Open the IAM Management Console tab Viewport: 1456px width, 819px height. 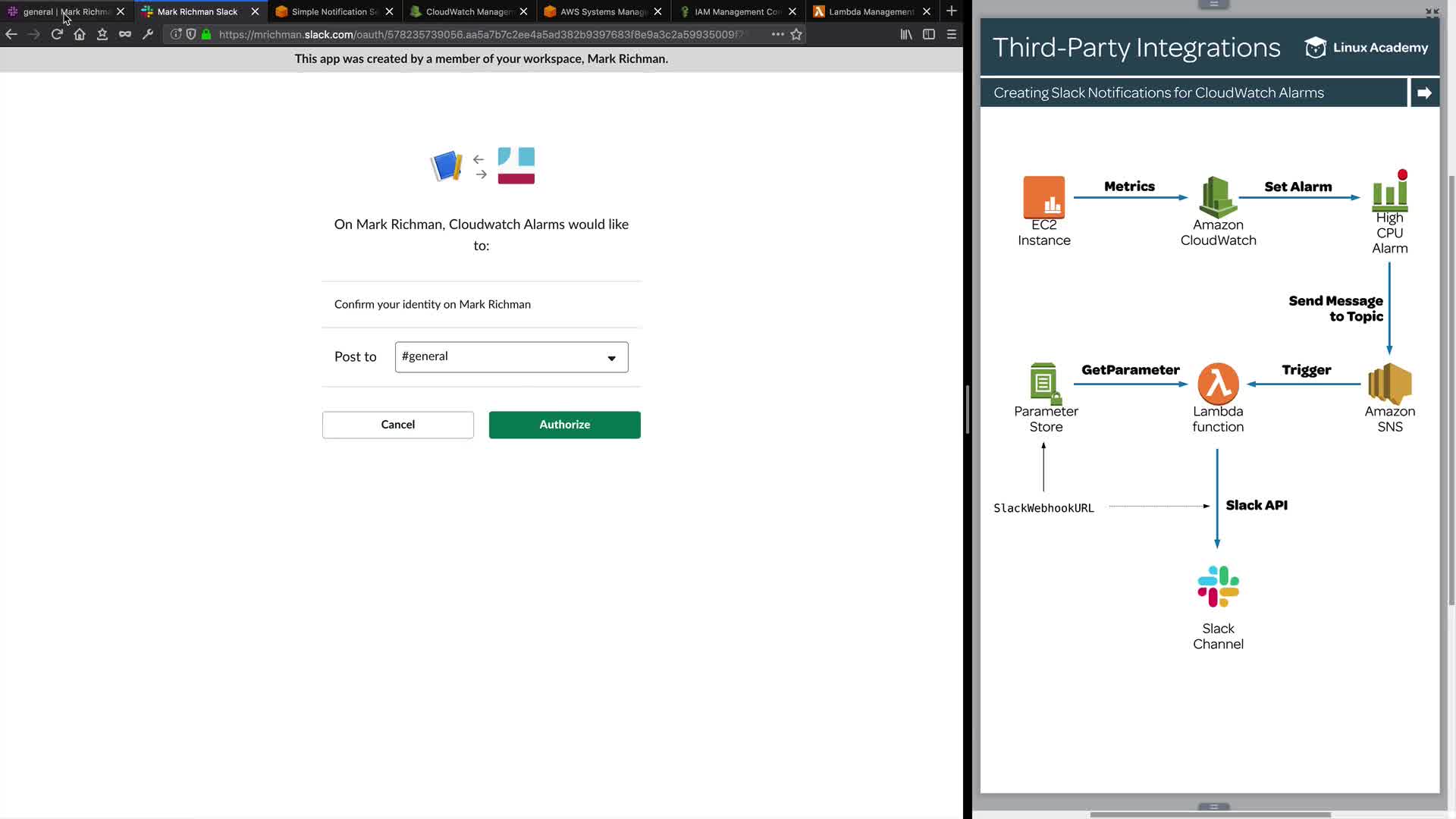(x=736, y=11)
